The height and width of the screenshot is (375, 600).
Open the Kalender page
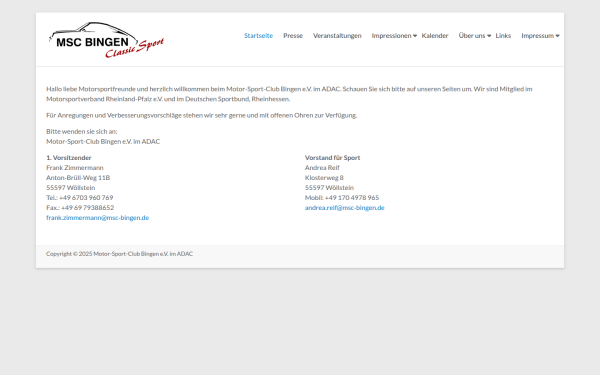coord(435,36)
